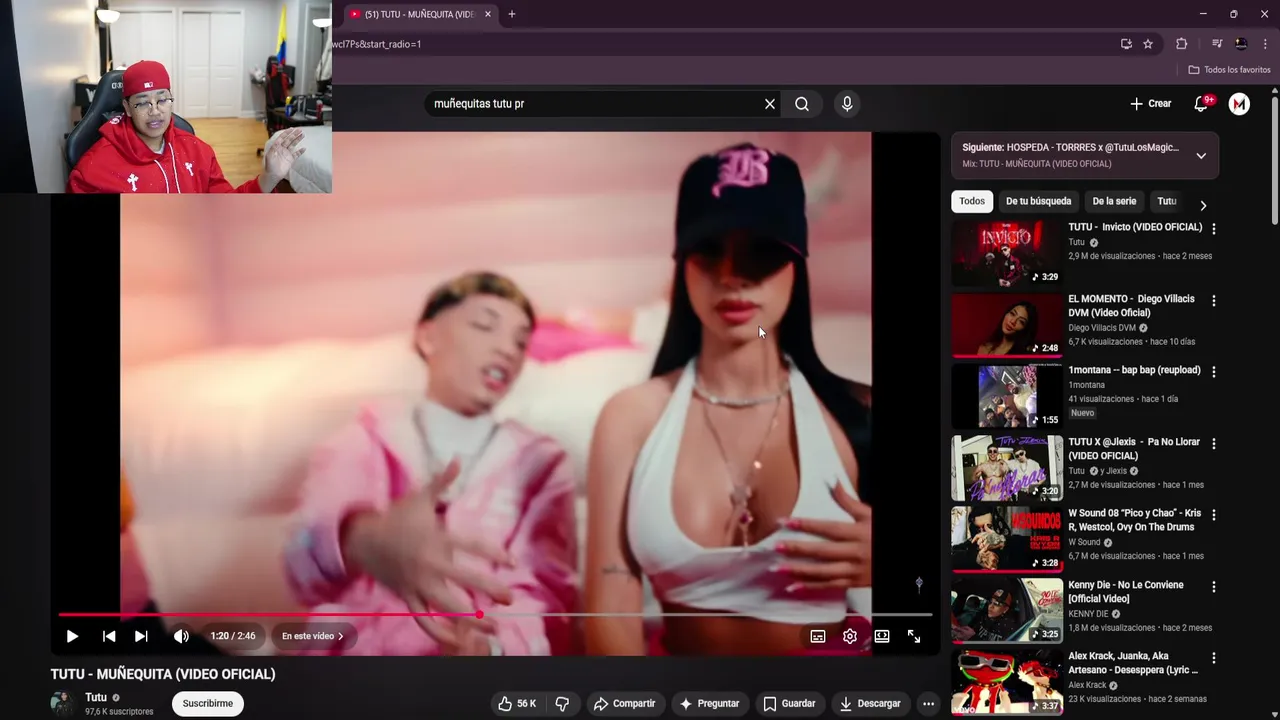The height and width of the screenshot is (720, 1280).
Task: Open the media control icon in browser toolbar
Action: pyautogui.click(x=1217, y=44)
